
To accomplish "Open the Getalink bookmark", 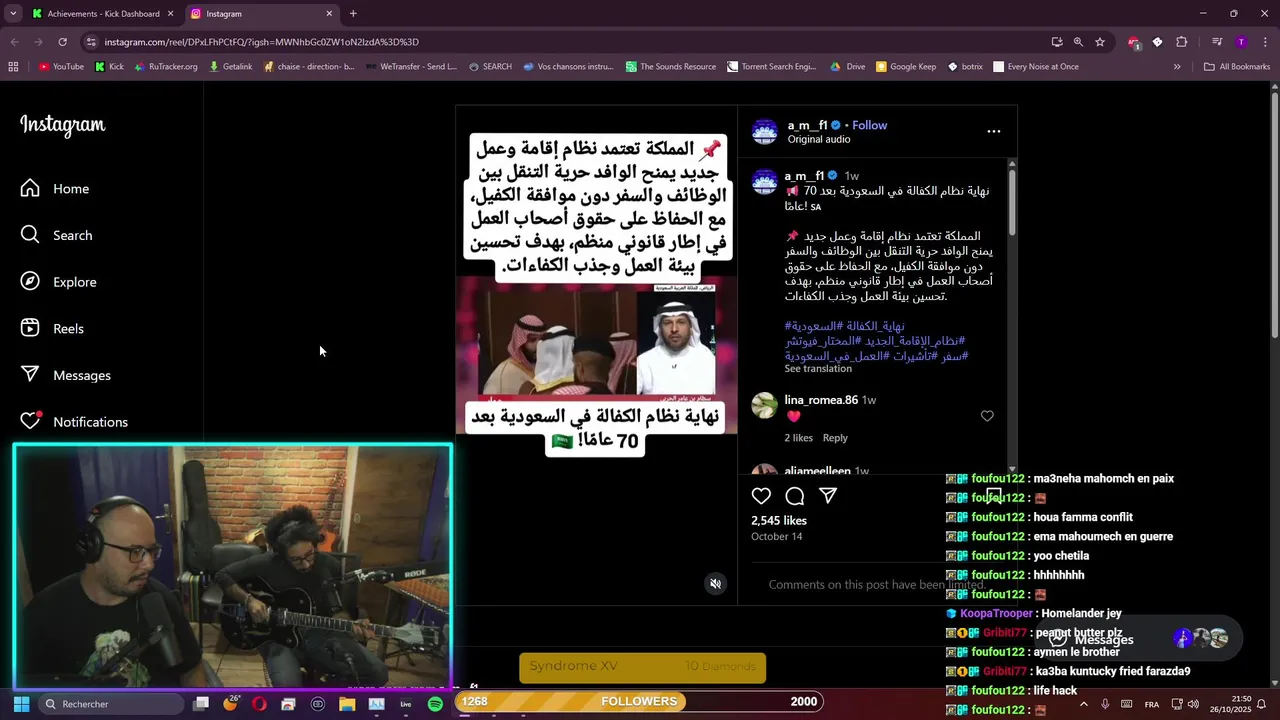I will click(231, 67).
